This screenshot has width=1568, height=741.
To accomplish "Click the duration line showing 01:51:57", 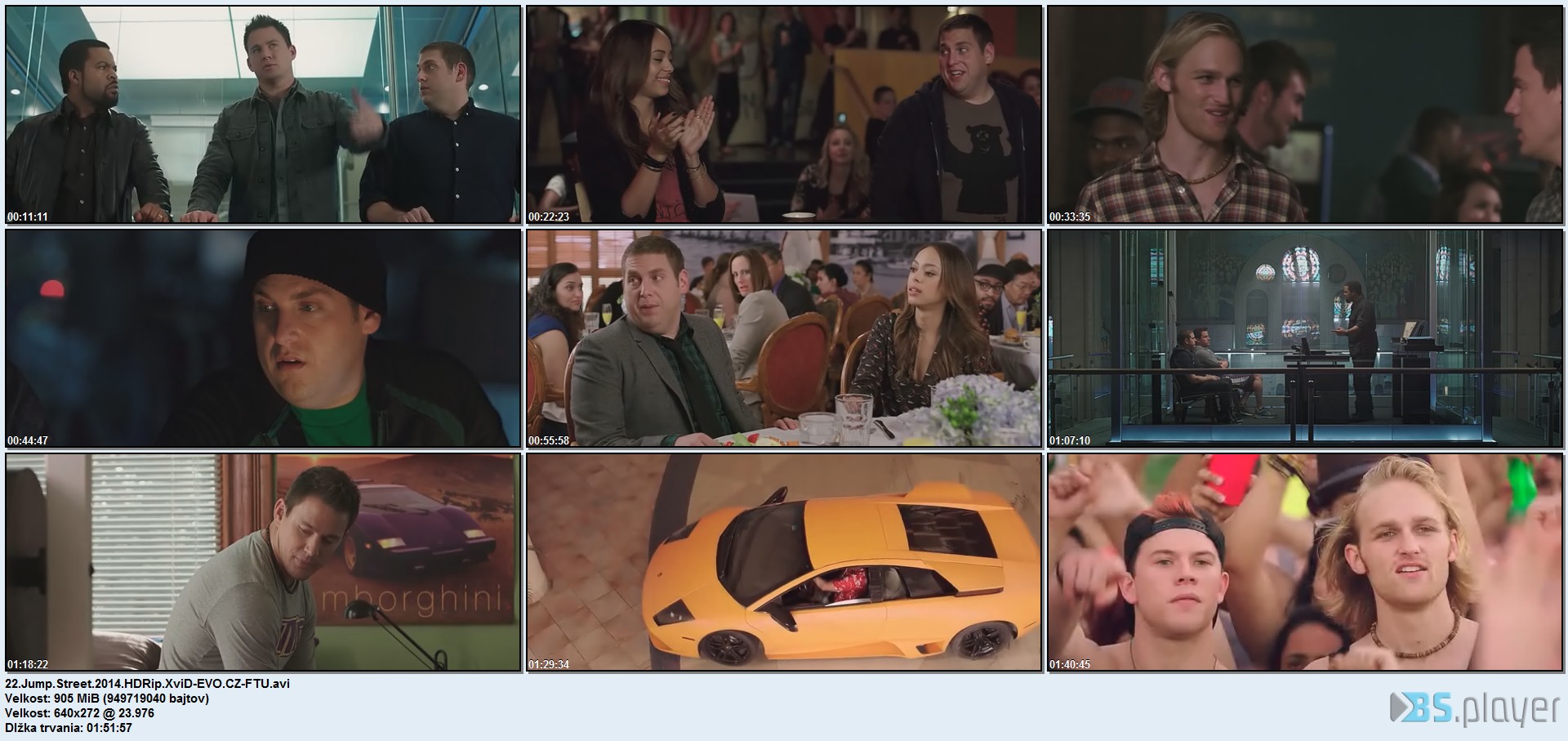I will coord(69,728).
